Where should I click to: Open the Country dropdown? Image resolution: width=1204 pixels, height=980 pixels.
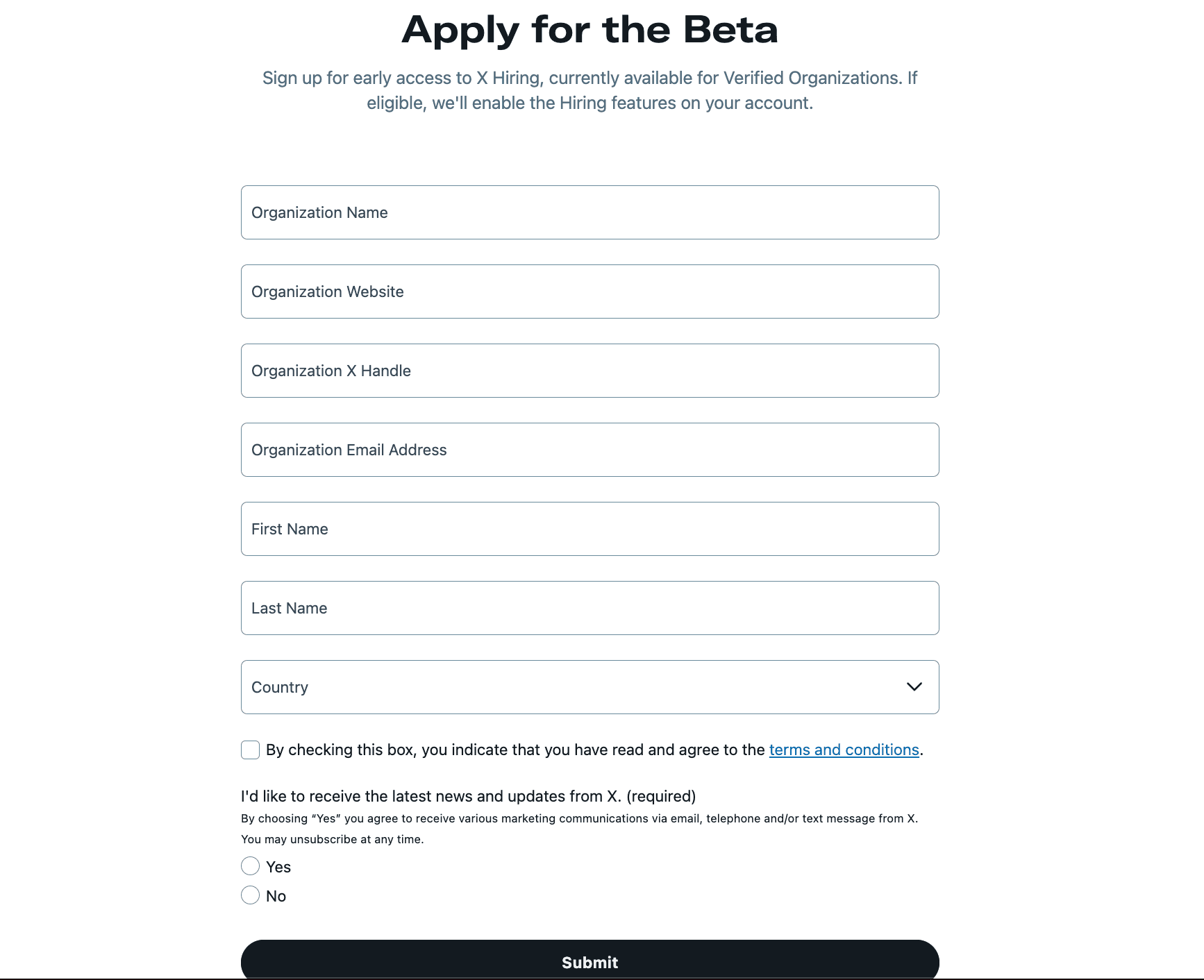click(590, 686)
